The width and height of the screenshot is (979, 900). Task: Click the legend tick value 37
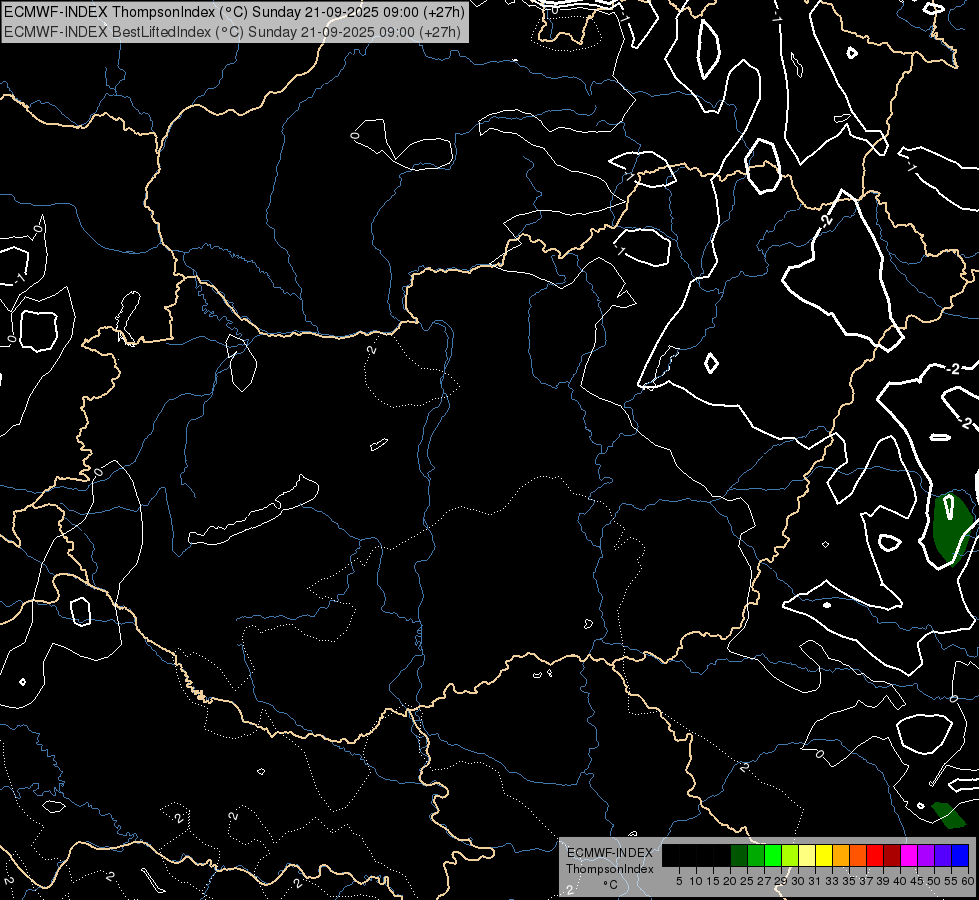pos(866,881)
